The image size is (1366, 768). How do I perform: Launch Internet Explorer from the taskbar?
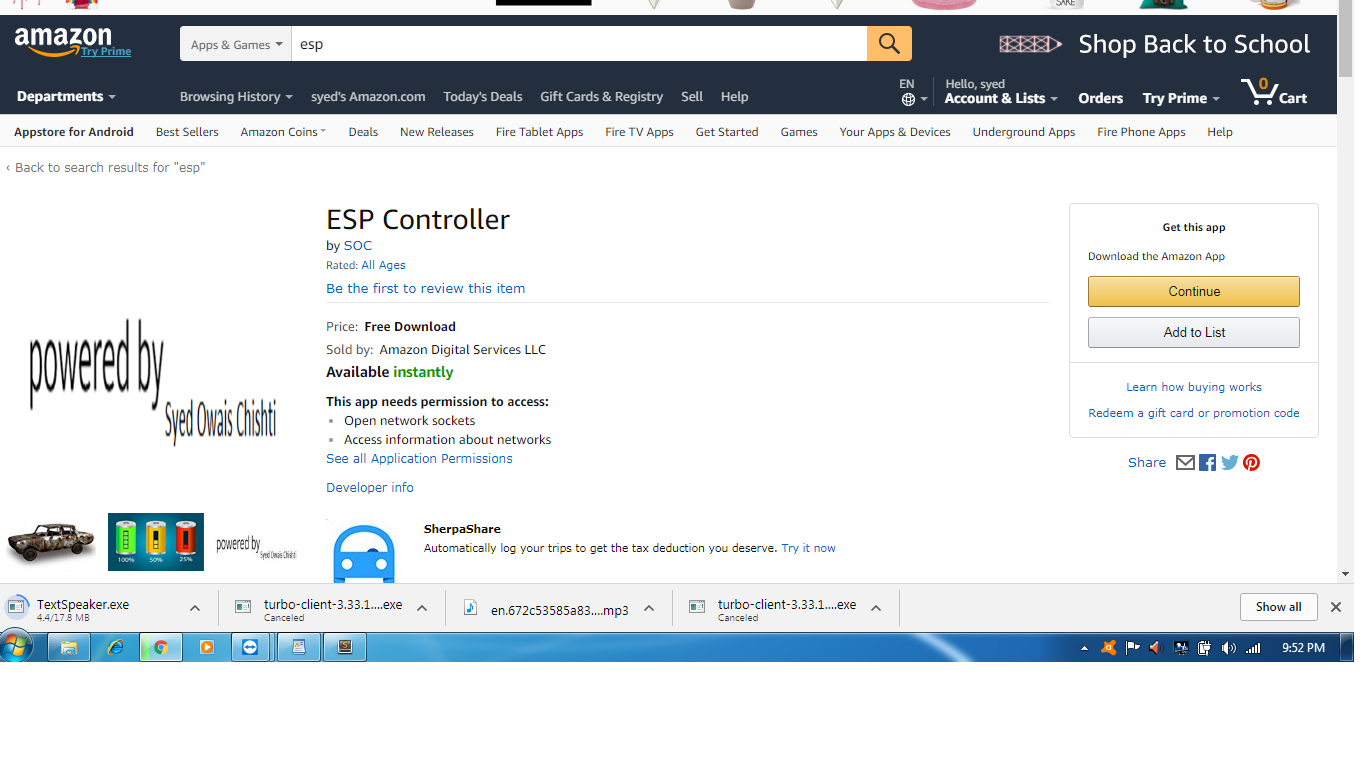[x=115, y=647]
